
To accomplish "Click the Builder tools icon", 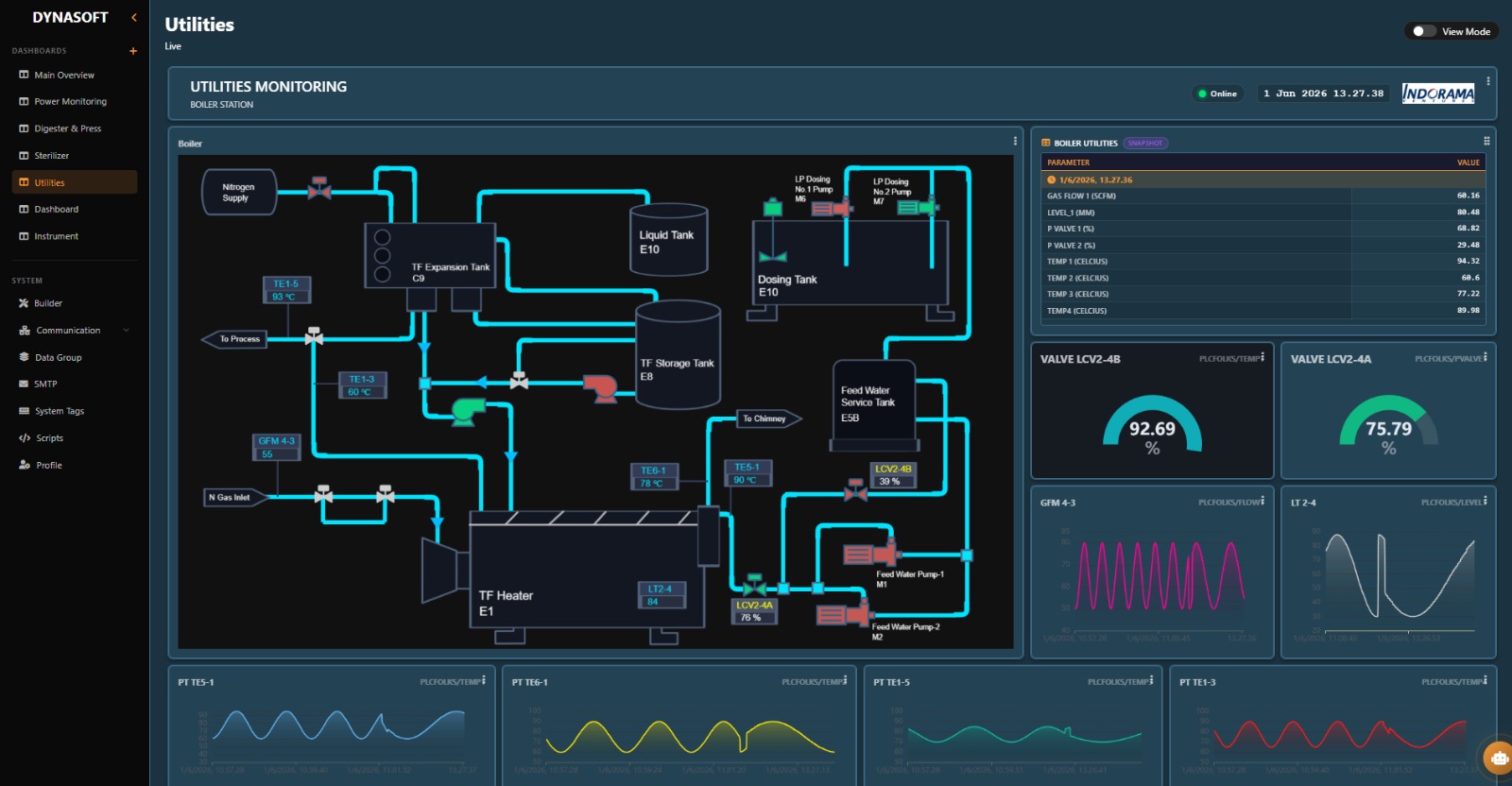I will (25, 303).
